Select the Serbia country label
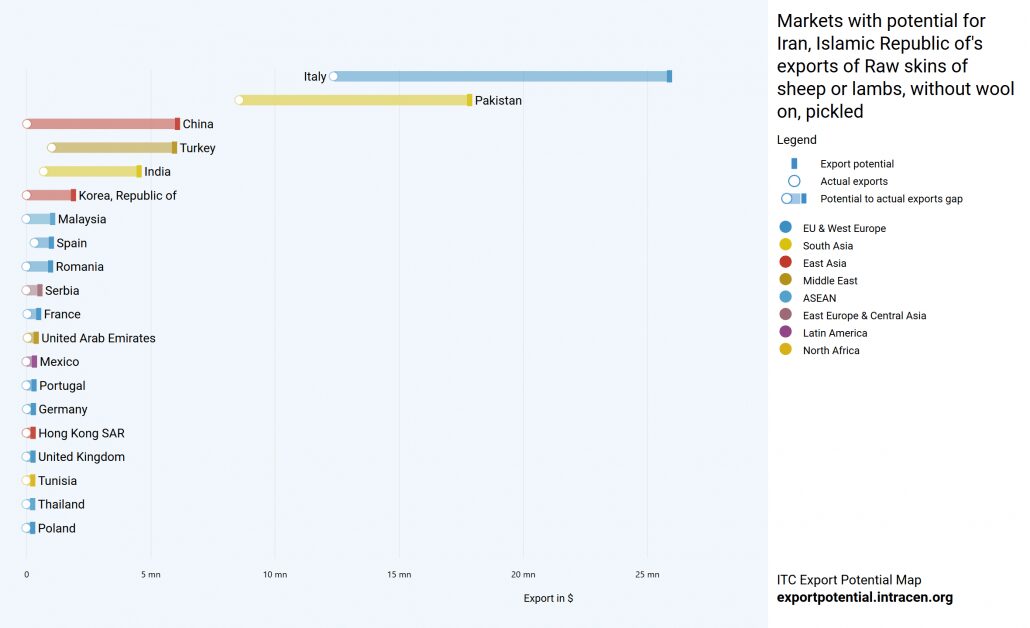The height and width of the screenshot is (628, 1030). coord(62,290)
